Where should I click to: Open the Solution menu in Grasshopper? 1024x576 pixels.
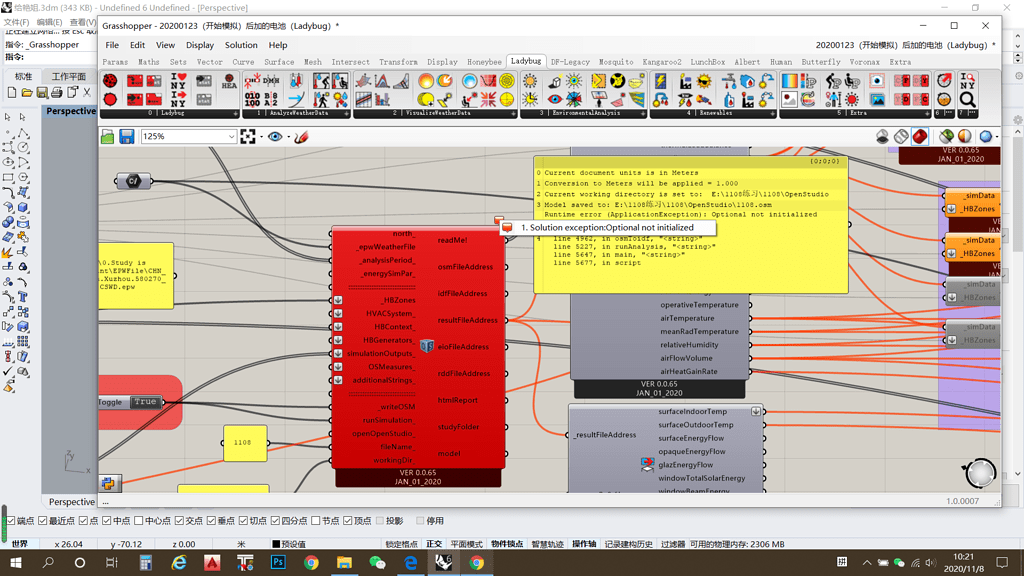(242, 45)
